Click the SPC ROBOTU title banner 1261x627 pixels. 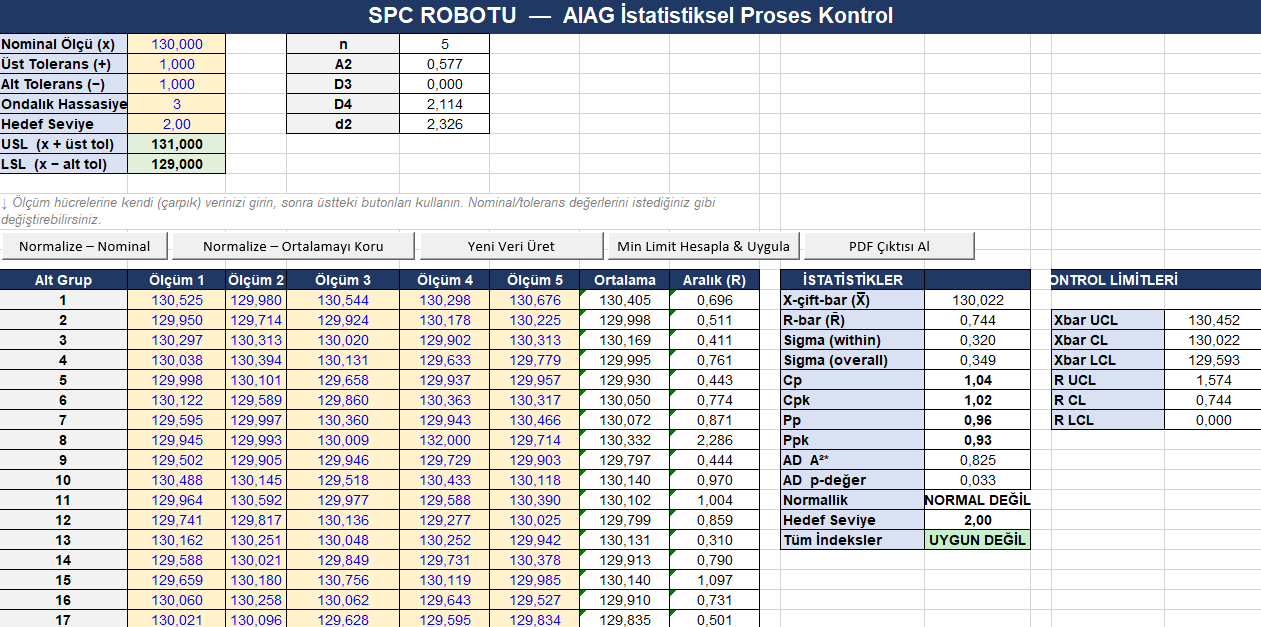click(630, 16)
